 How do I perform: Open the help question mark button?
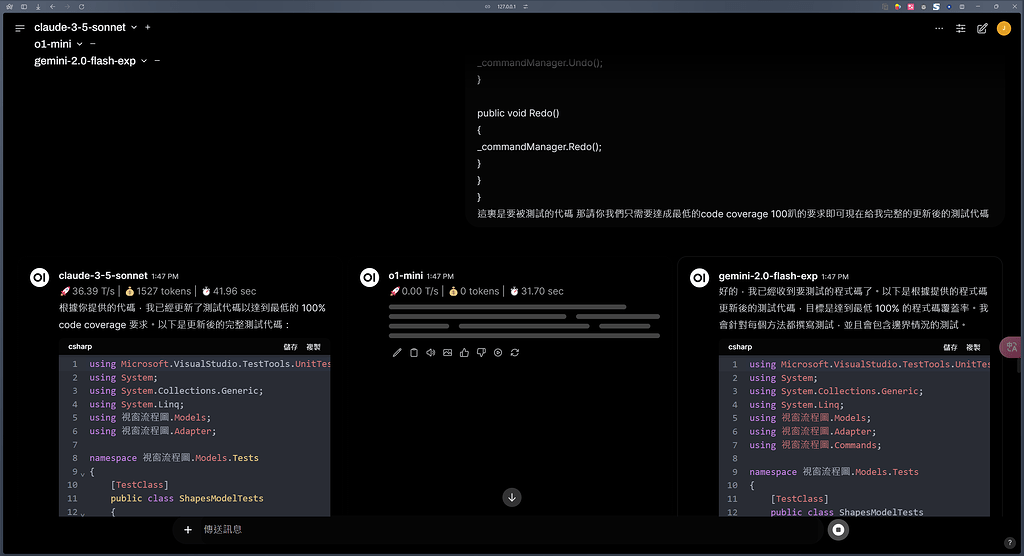click(x=1010, y=543)
